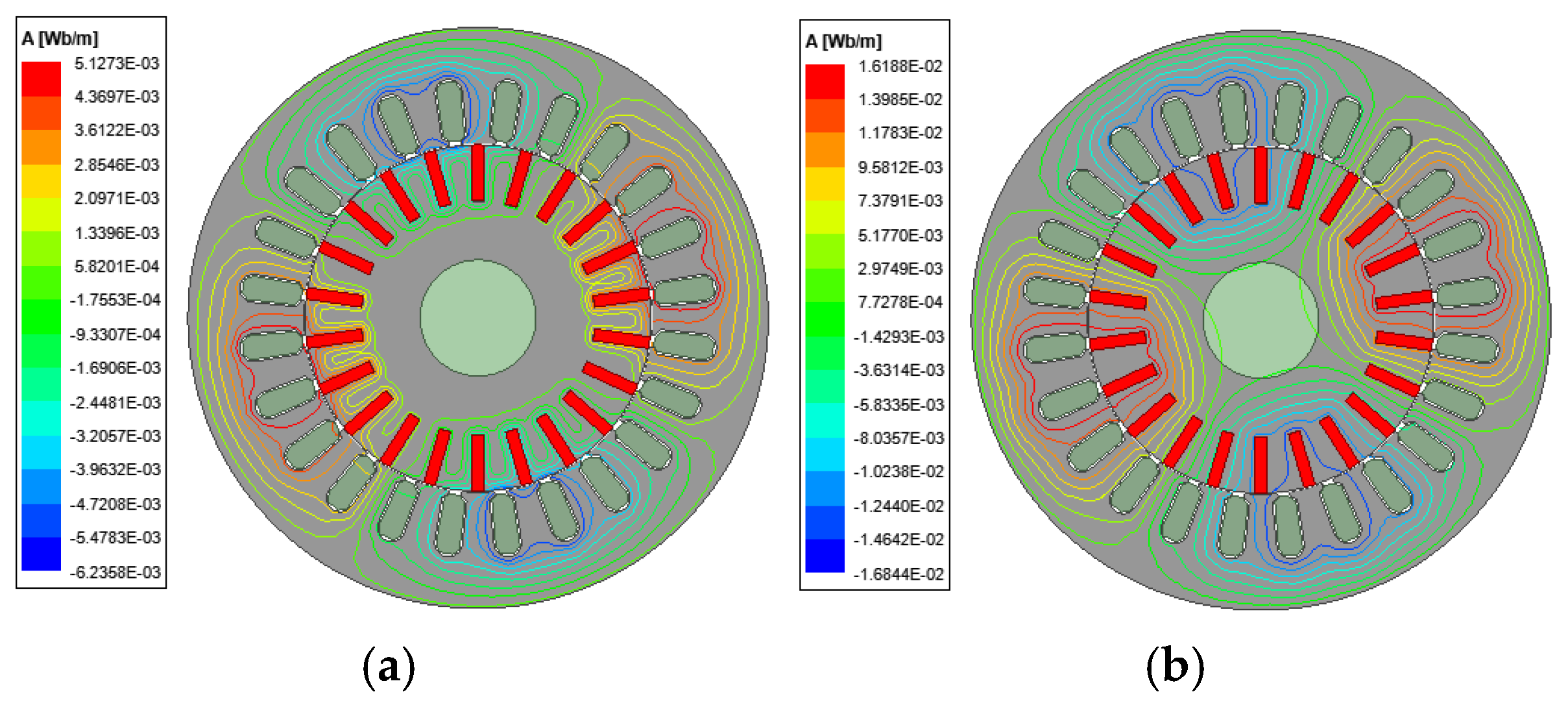Click the left A [Wb/m] legend title

pyautogui.click(x=60, y=38)
